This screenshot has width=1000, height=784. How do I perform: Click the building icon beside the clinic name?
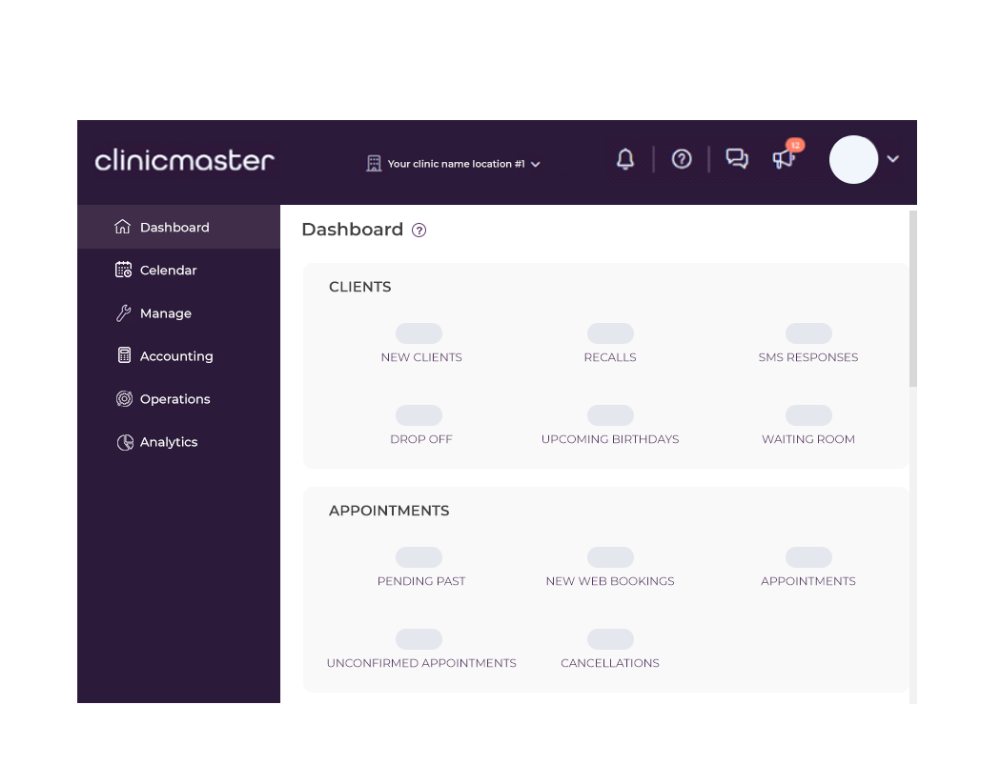[373, 163]
